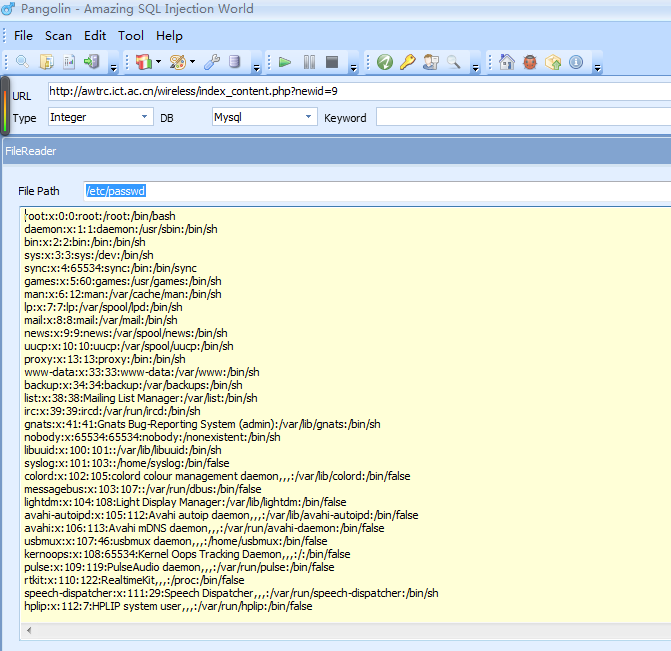Click the www-data:x:33:33 line

(142, 372)
